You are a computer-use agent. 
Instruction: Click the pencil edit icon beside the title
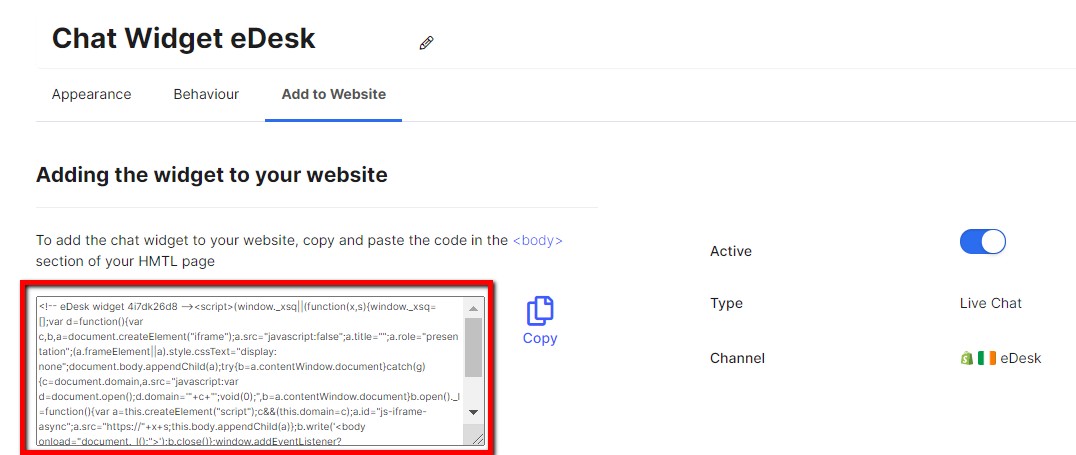426,43
